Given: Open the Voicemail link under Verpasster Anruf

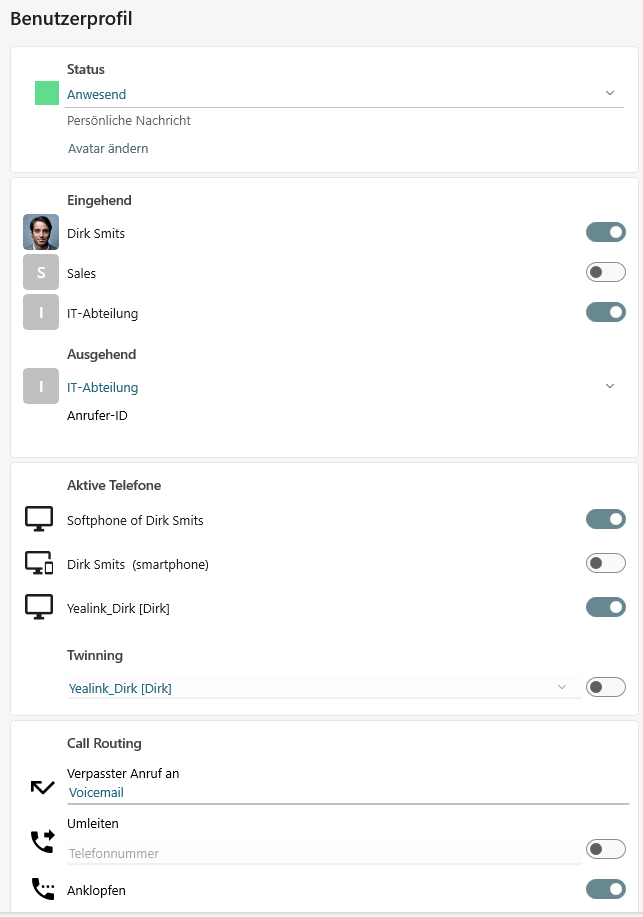Looking at the screenshot, I should point(96,791).
